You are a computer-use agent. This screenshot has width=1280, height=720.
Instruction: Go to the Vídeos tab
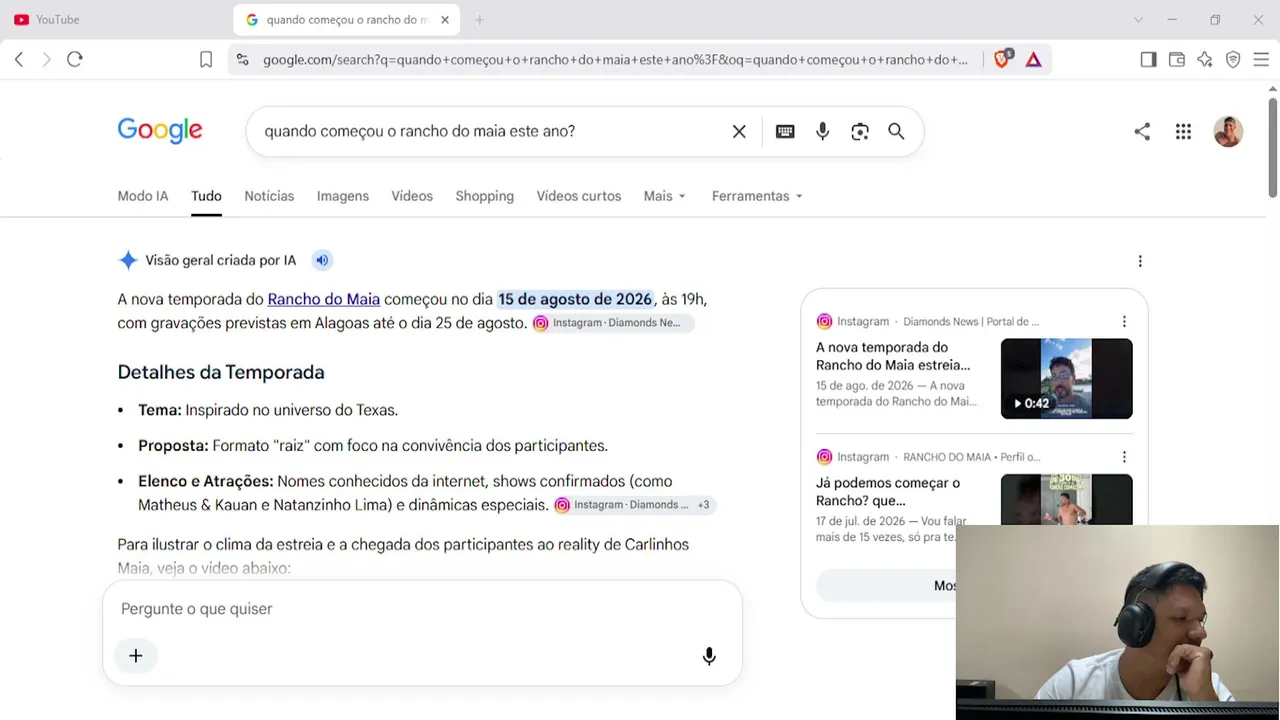(412, 196)
